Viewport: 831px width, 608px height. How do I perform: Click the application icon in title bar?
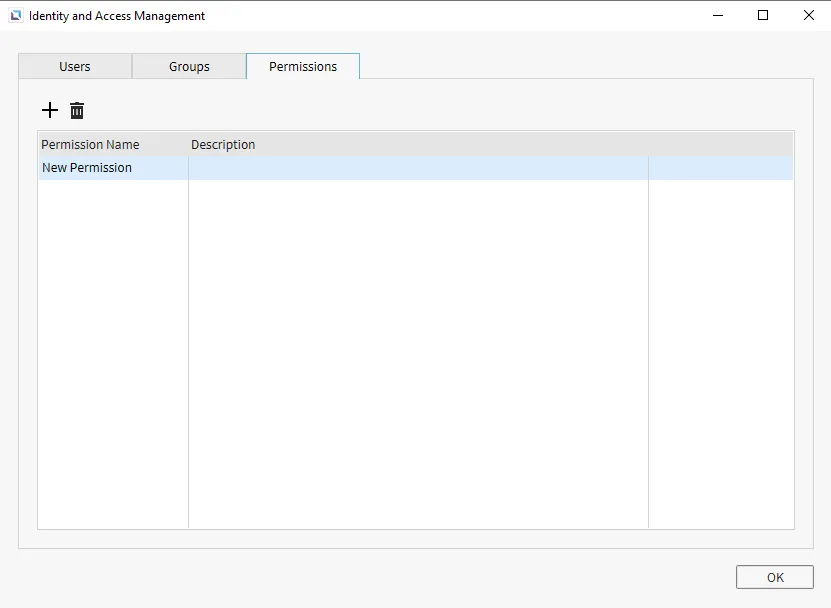(x=15, y=16)
